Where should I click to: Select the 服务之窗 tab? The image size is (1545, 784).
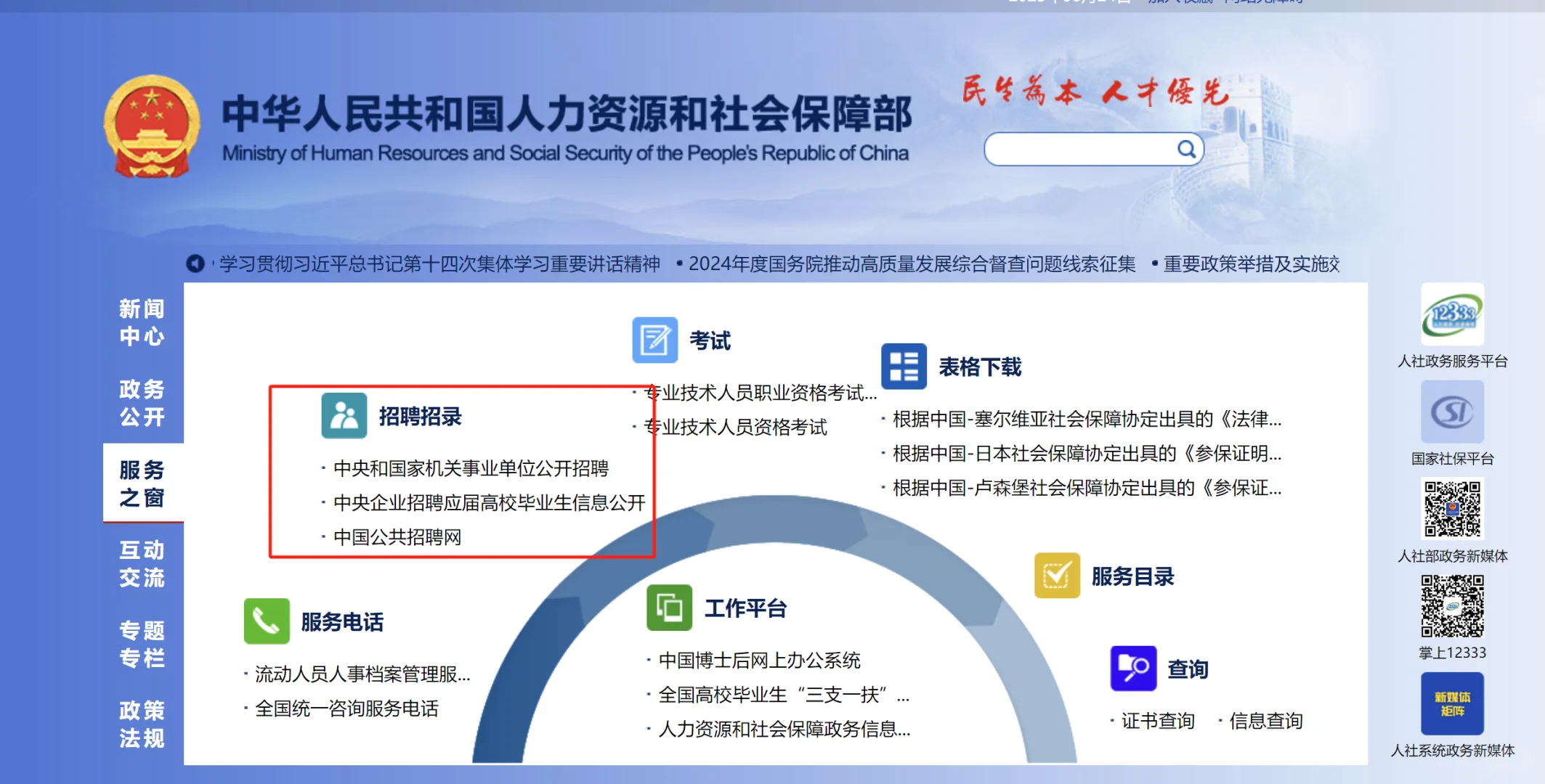[x=142, y=483]
